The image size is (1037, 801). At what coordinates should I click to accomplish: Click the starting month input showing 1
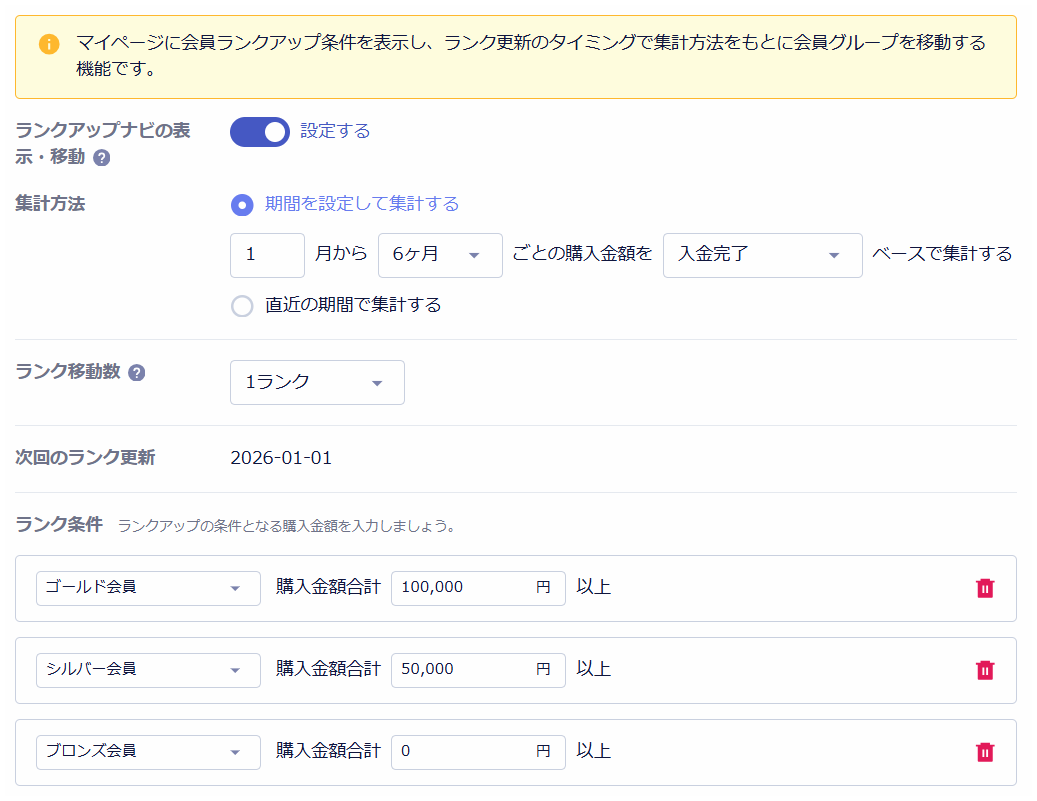pos(266,256)
